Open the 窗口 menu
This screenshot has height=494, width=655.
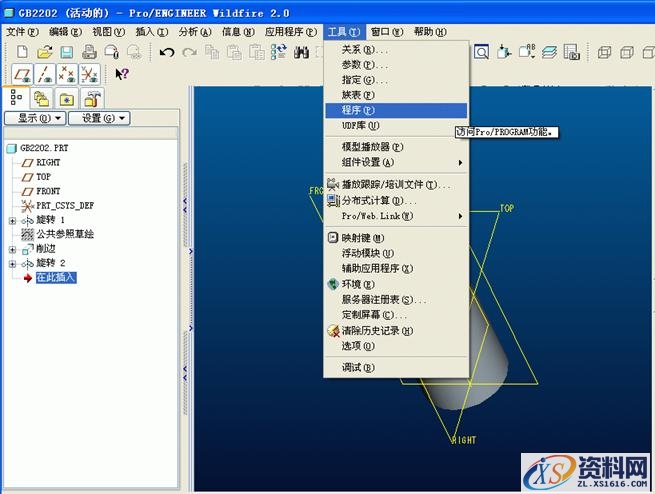coord(387,32)
